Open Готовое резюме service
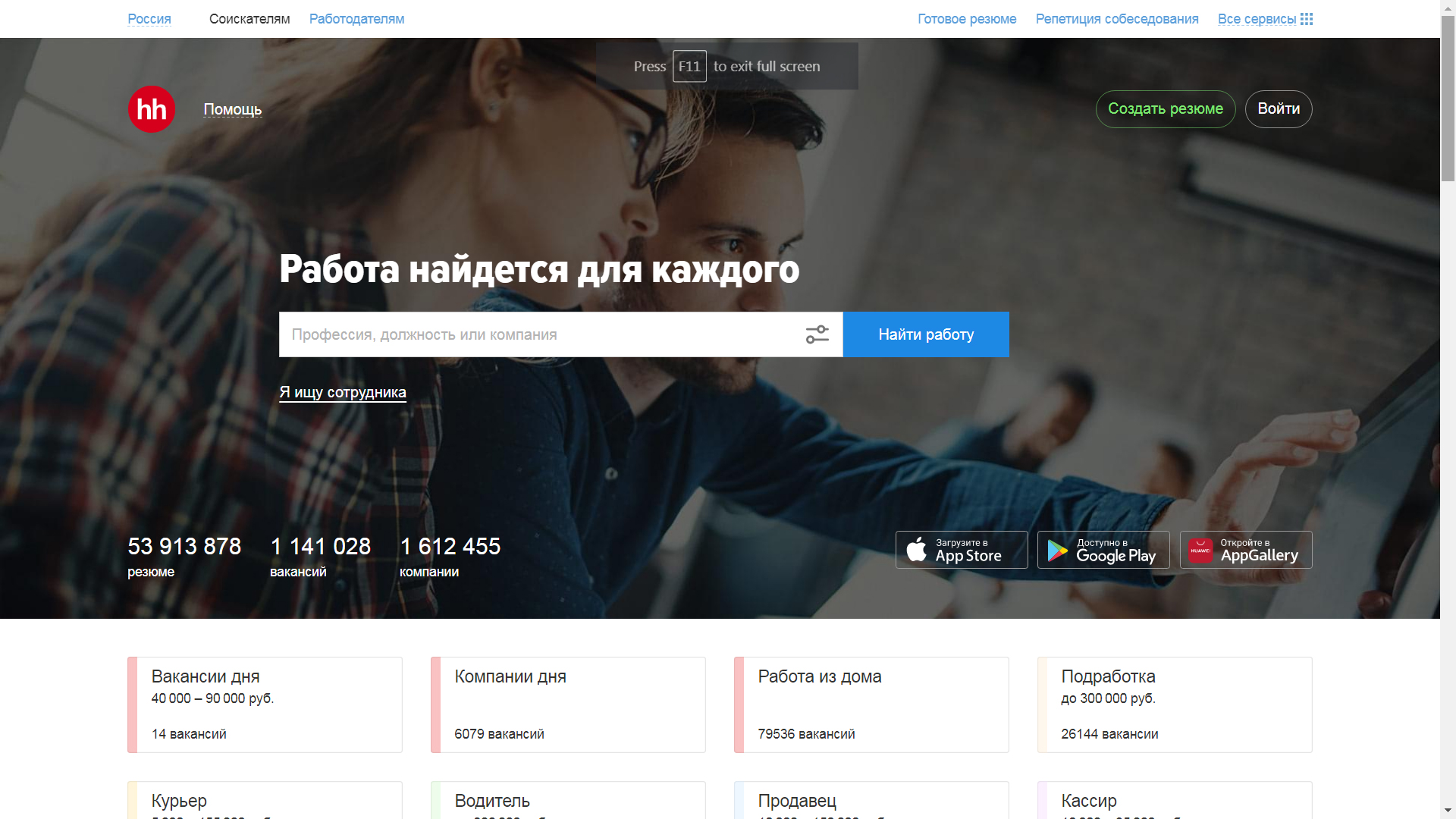The image size is (1456, 819). pos(967,19)
